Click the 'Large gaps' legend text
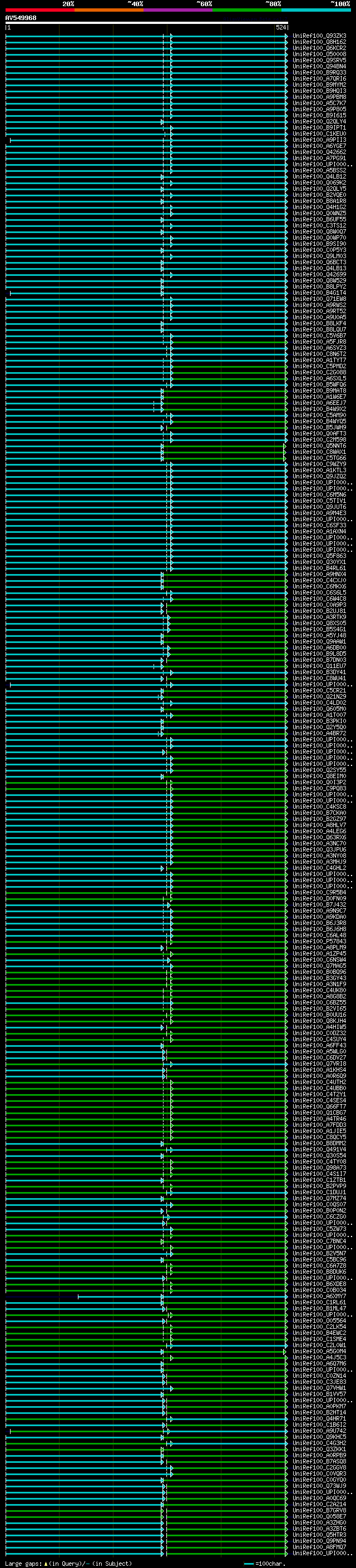 (x=24, y=1563)
